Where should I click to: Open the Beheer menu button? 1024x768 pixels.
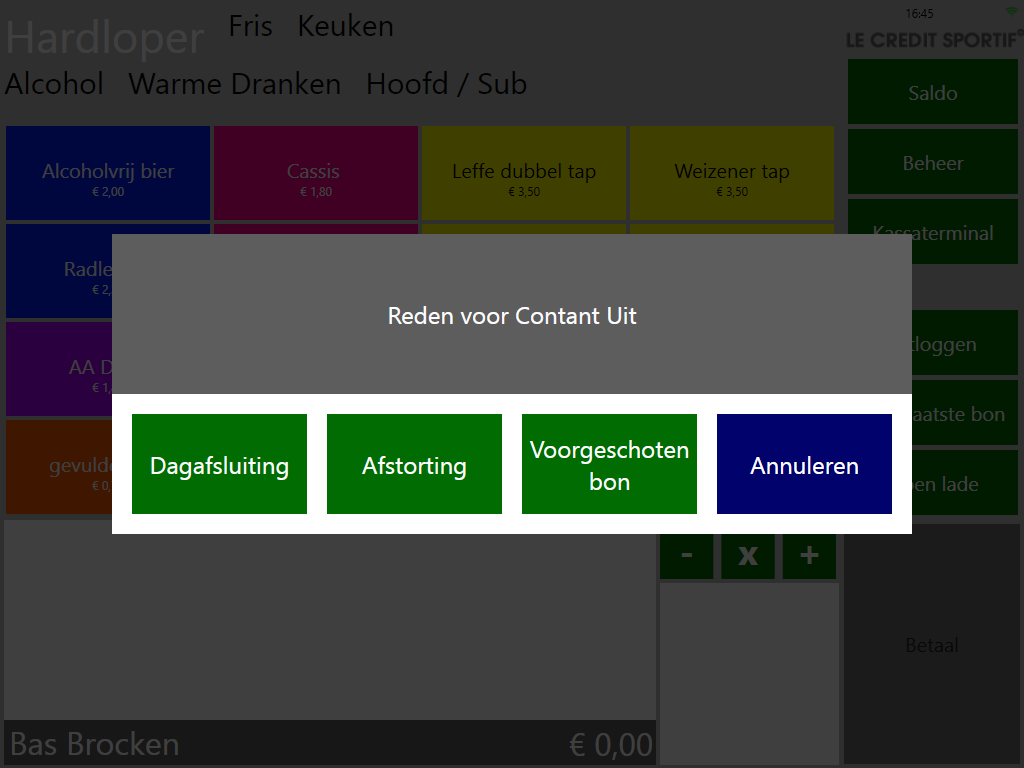pos(933,162)
